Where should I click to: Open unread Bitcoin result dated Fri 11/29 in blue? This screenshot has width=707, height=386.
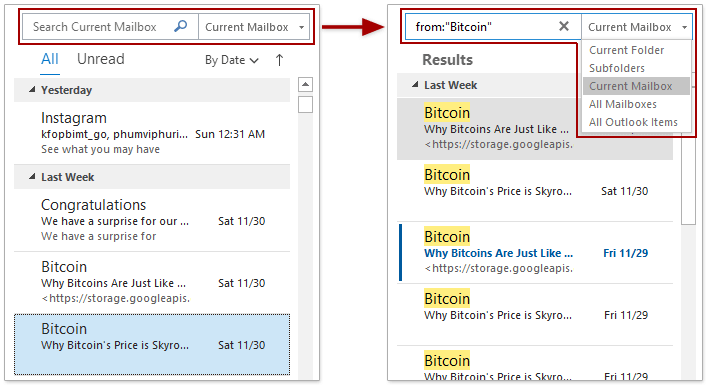[535, 253]
